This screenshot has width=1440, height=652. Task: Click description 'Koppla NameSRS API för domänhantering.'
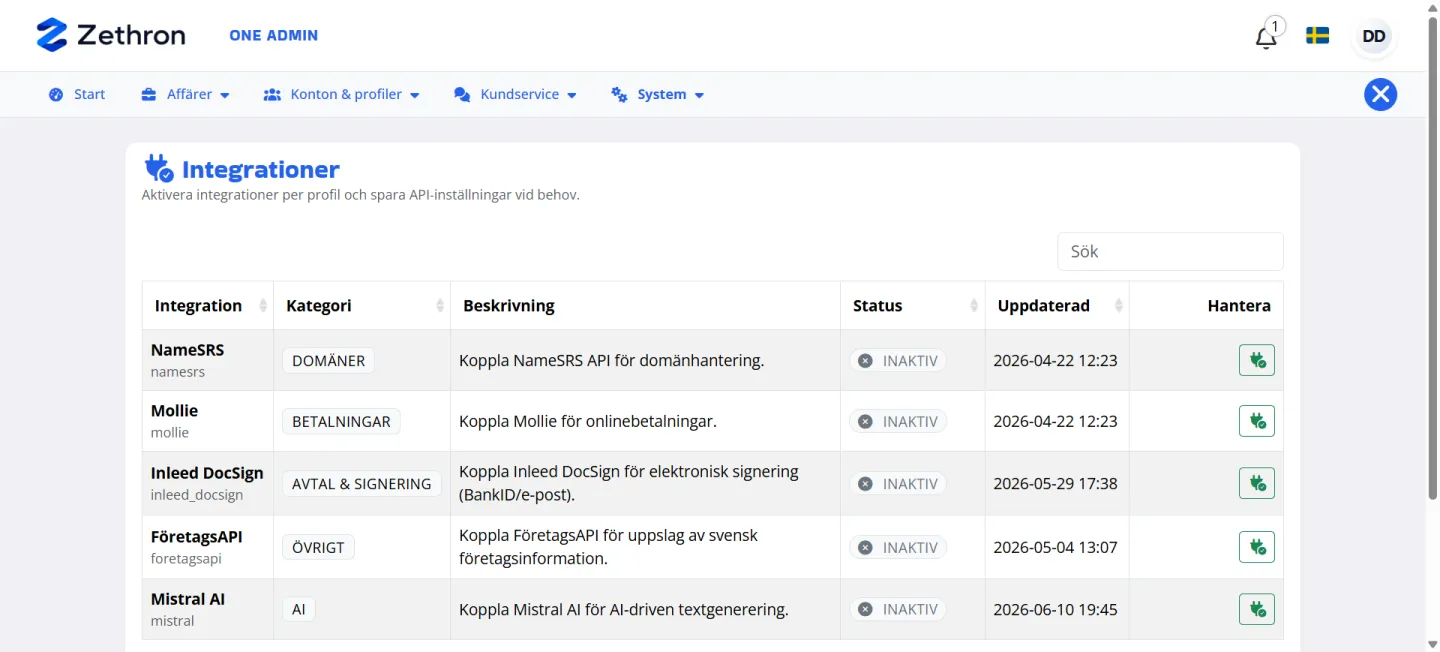(611, 360)
